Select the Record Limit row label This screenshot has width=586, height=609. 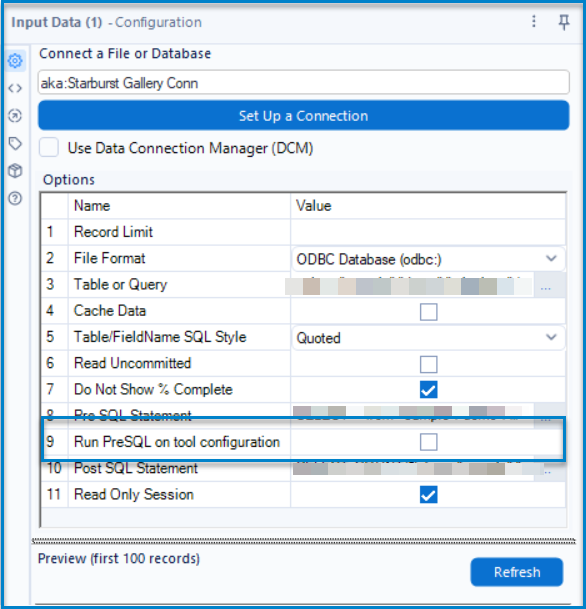[x=113, y=232]
